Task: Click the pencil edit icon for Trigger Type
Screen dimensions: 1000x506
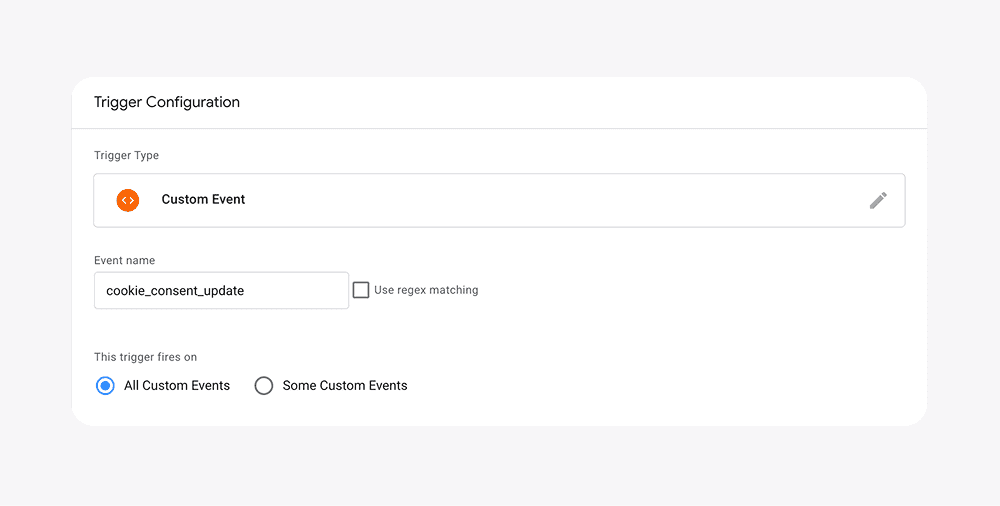Action: tap(878, 200)
